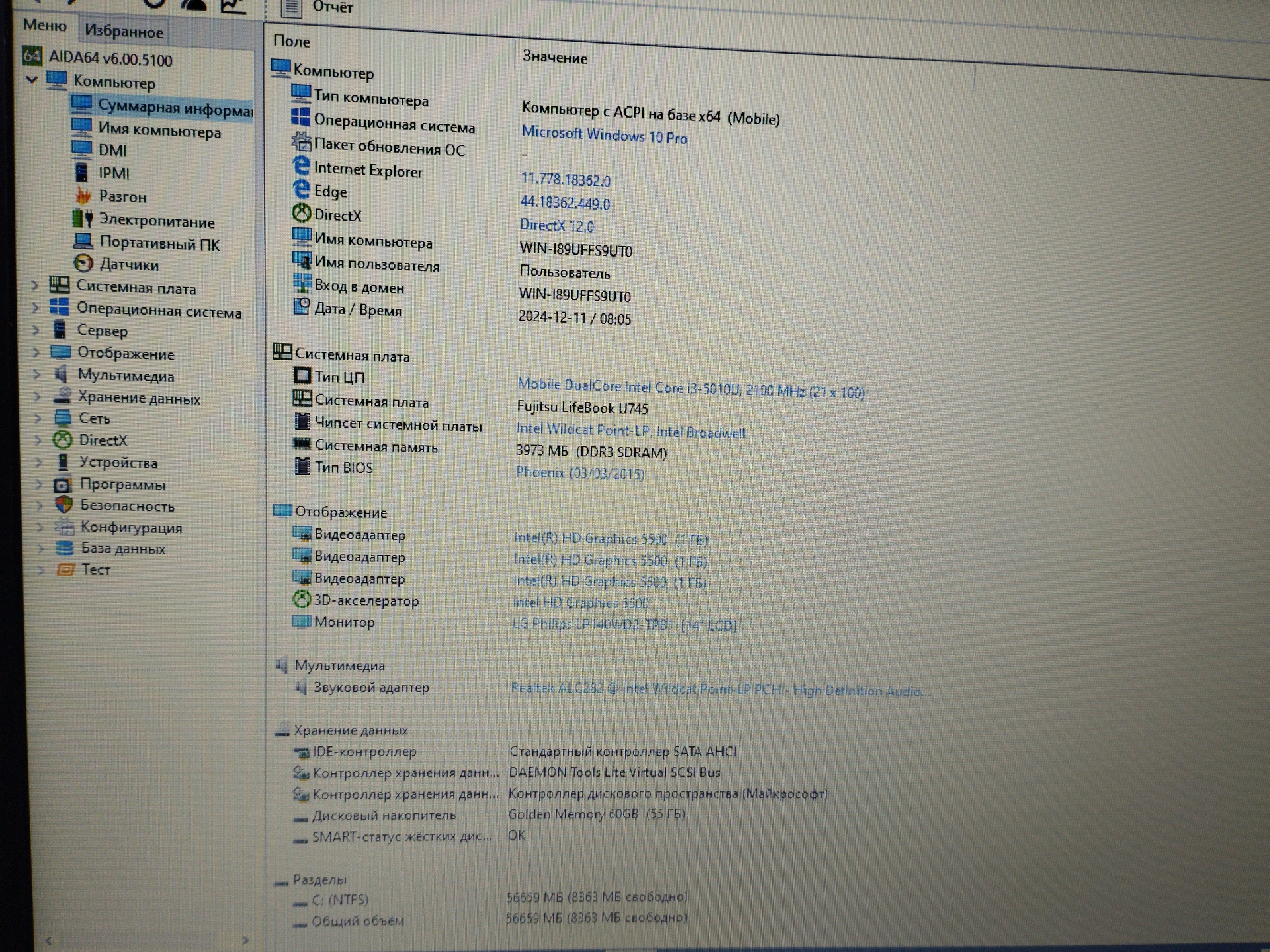Screen dimensions: 1270x952
Task: Select the Системная память RAM icon
Action: (x=302, y=444)
